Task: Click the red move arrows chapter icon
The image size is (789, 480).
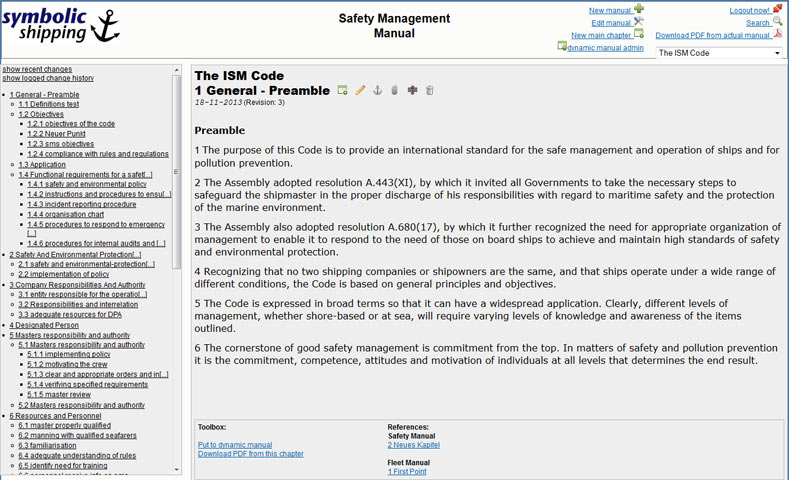Action: 412,91
